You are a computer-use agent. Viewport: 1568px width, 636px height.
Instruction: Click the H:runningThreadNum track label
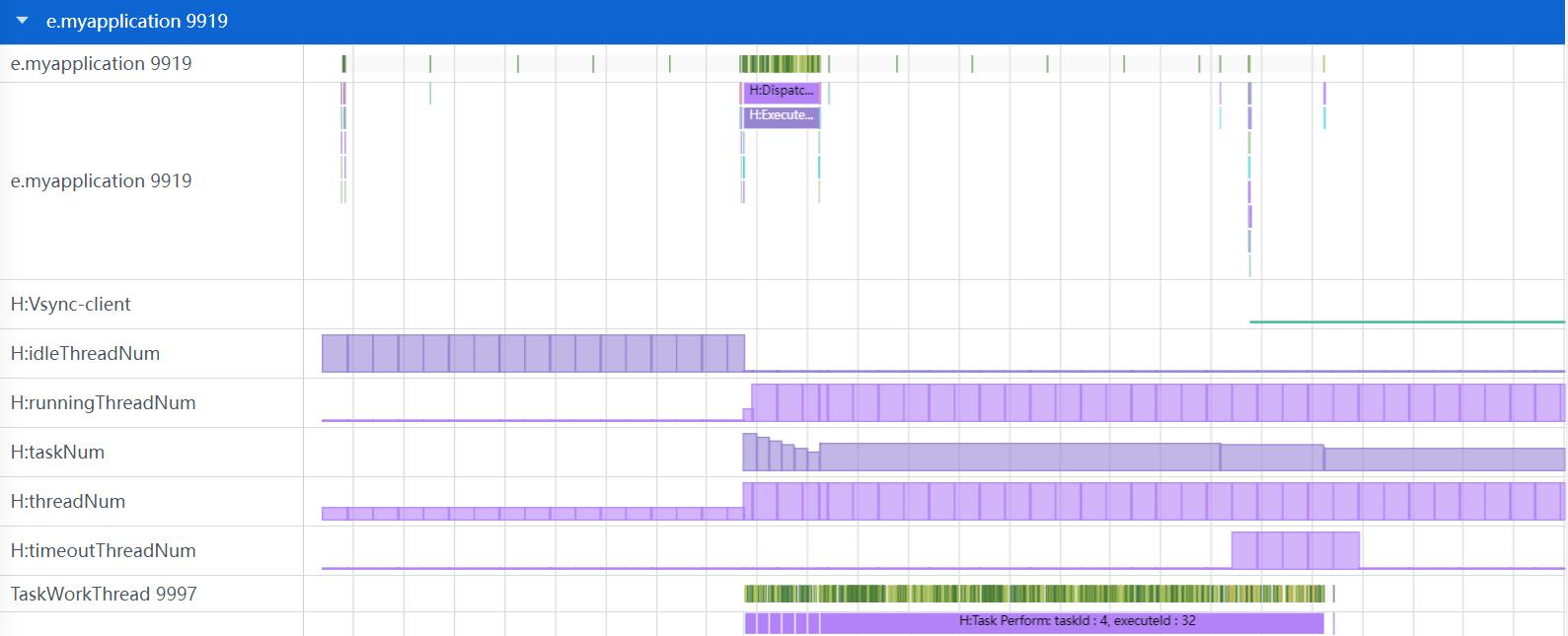point(103,402)
